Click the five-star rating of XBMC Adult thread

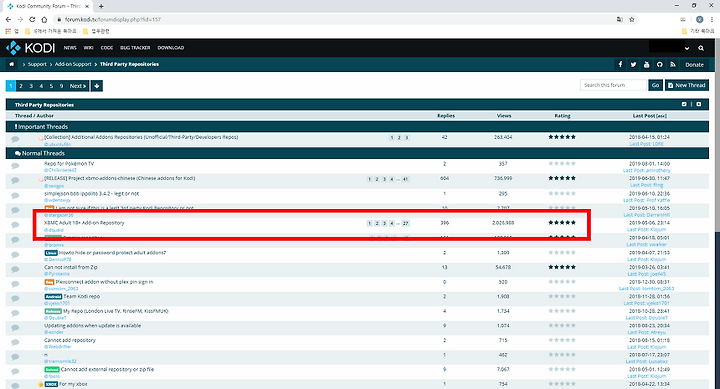coord(562,223)
